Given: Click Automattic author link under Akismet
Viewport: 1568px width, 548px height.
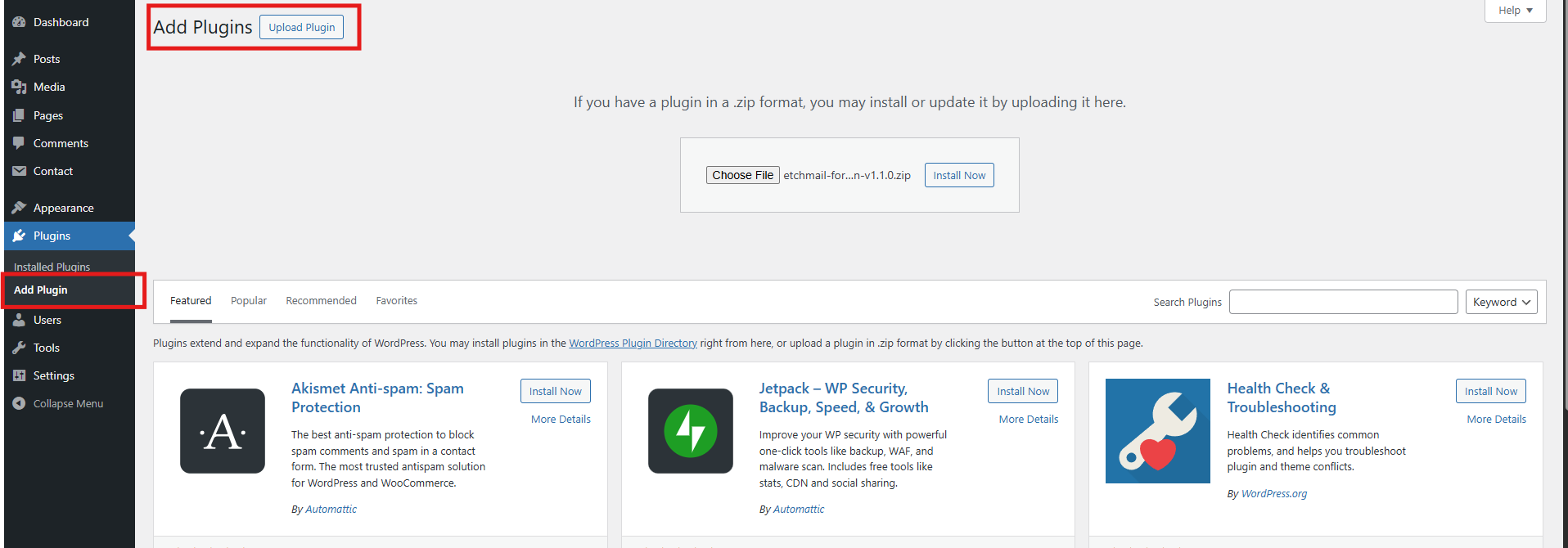Looking at the screenshot, I should point(331,509).
